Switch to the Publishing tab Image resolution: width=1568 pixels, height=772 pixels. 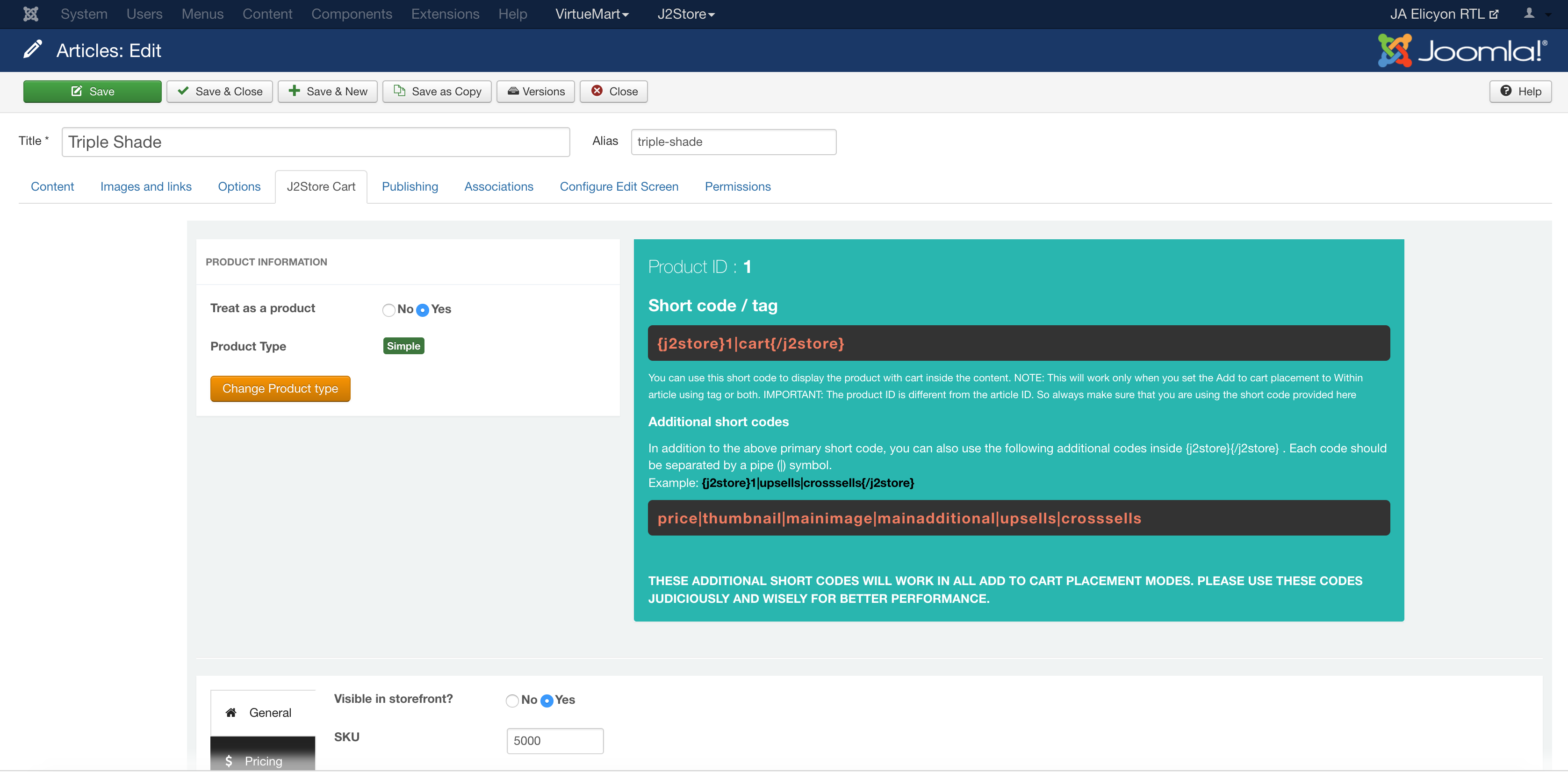coord(410,187)
